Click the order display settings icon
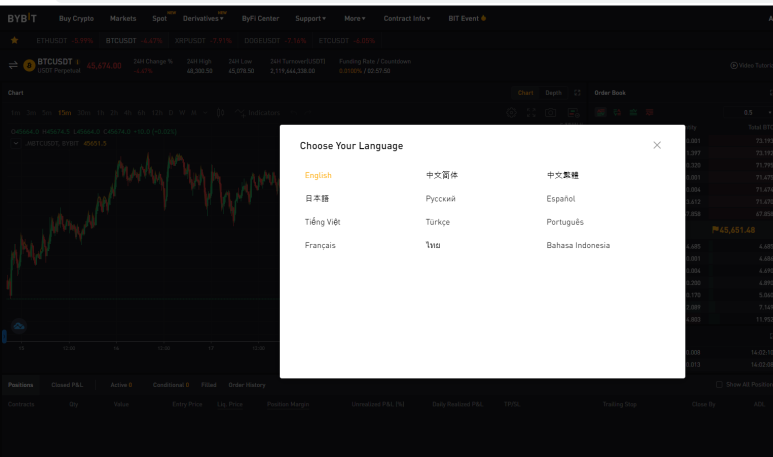Screen dimensions: 773x457 point(573,113)
